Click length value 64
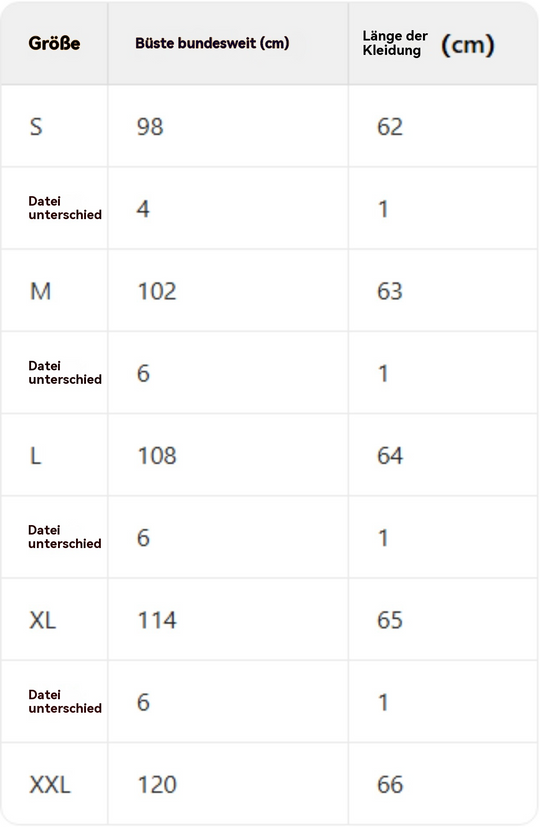The image size is (540, 827). [x=390, y=456]
